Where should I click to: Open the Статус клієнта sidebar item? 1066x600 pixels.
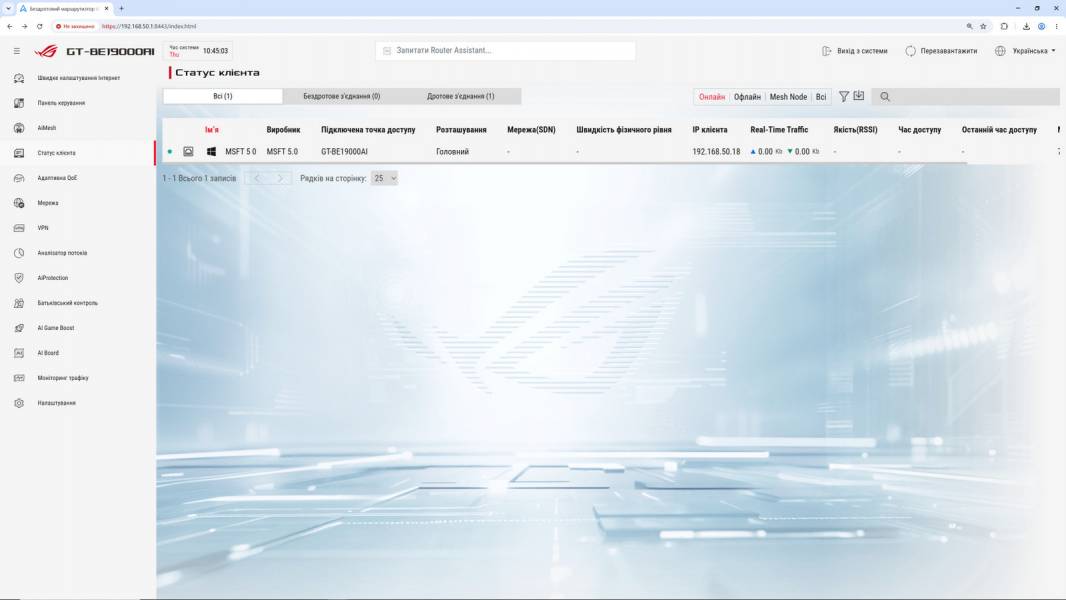78,153
